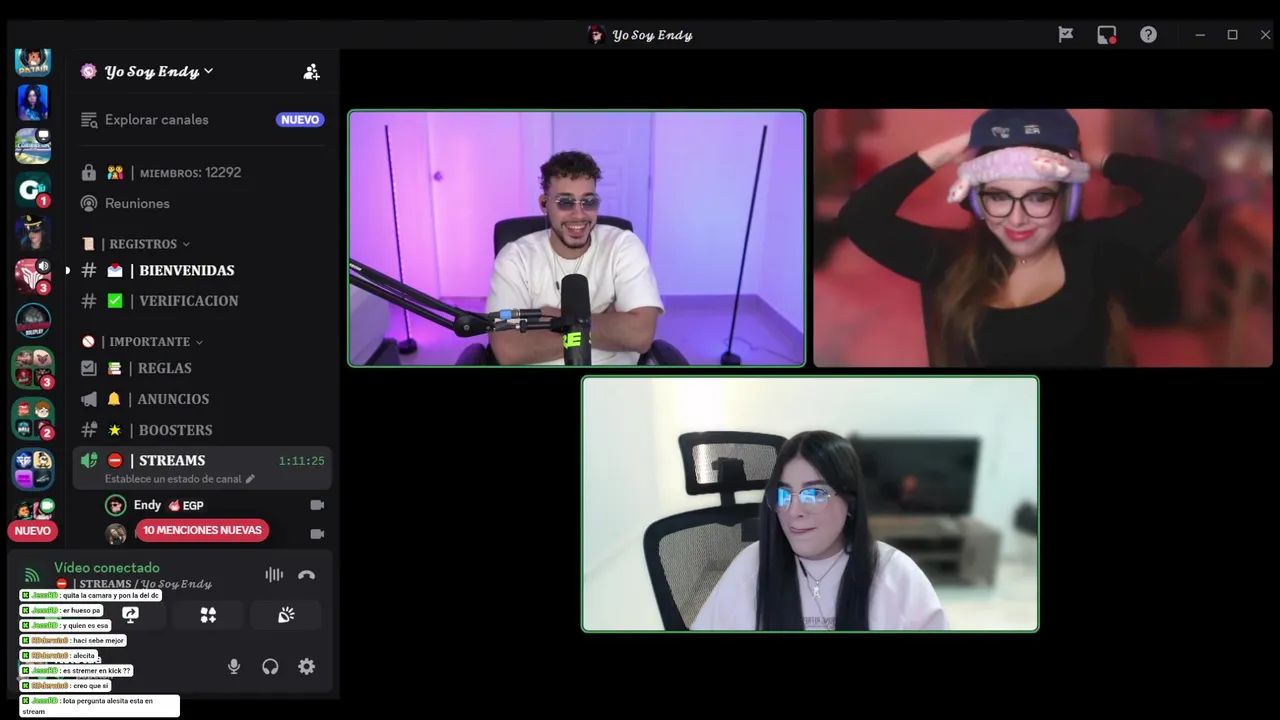Open the landscape server icon with screen badge
The image size is (1280, 720).
(33, 146)
